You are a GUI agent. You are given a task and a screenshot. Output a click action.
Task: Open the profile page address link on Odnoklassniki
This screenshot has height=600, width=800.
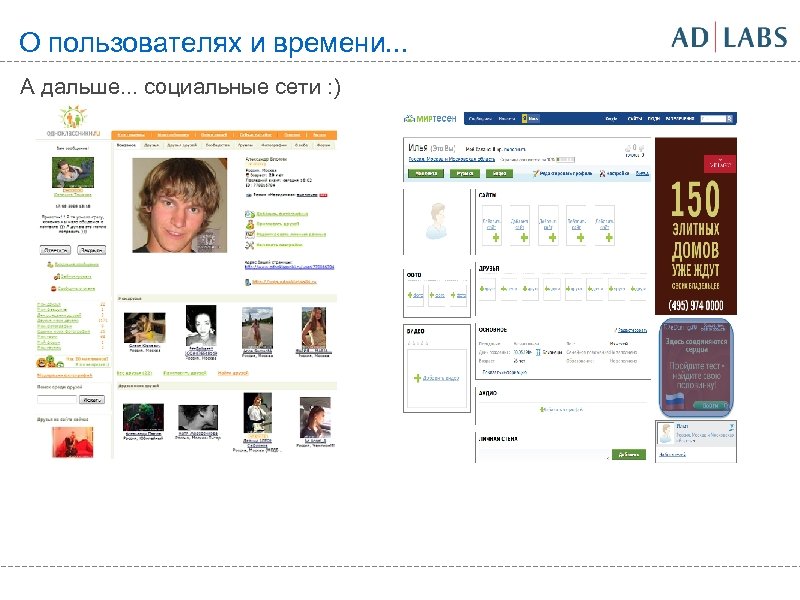point(289,267)
